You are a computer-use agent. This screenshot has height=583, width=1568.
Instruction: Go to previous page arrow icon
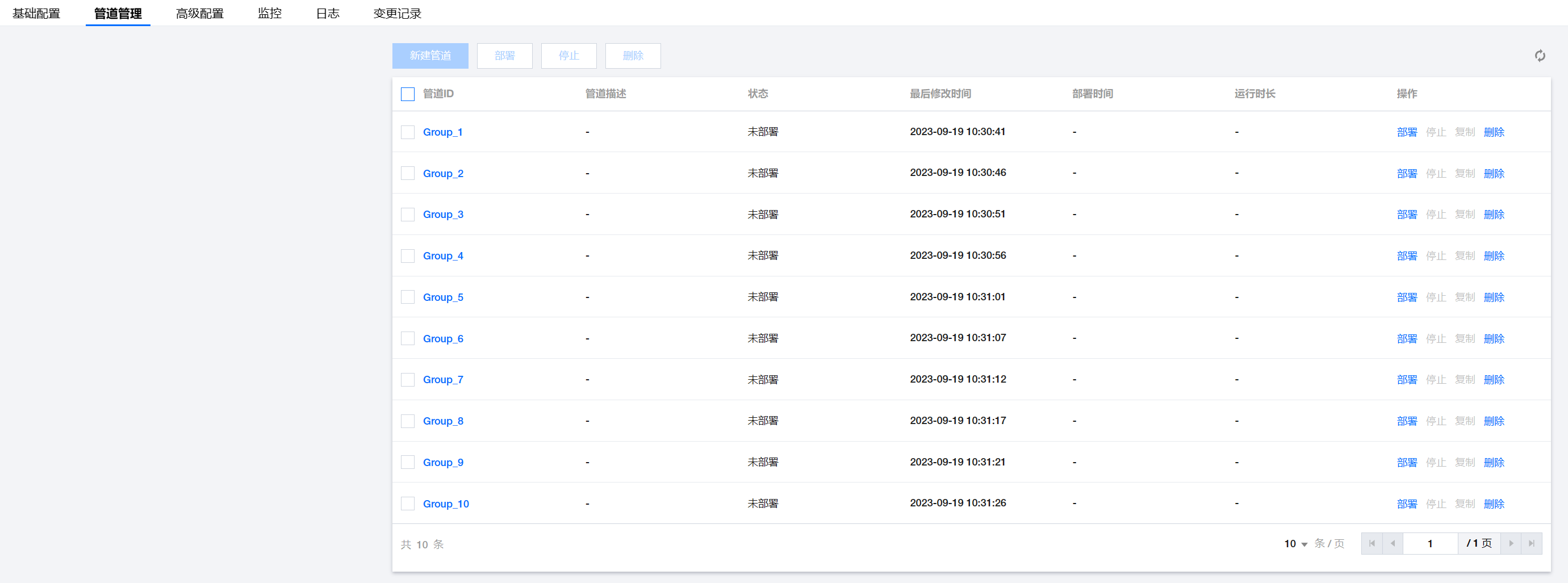click(1392, 543)
